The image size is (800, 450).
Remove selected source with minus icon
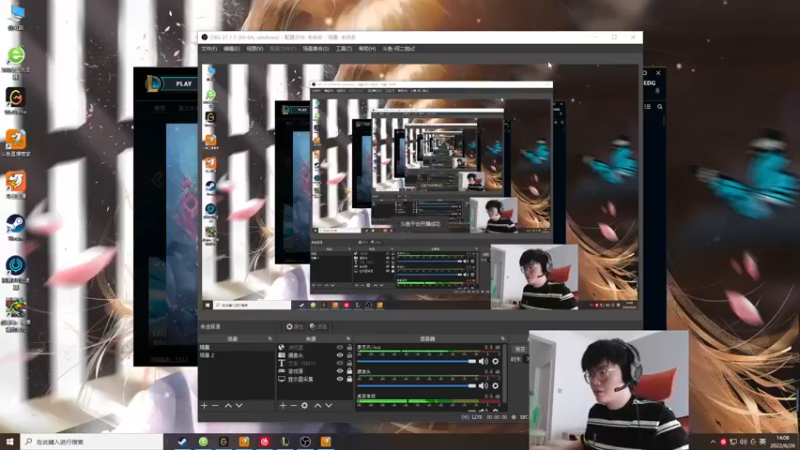pyautogui.click(x=293, y=406)
